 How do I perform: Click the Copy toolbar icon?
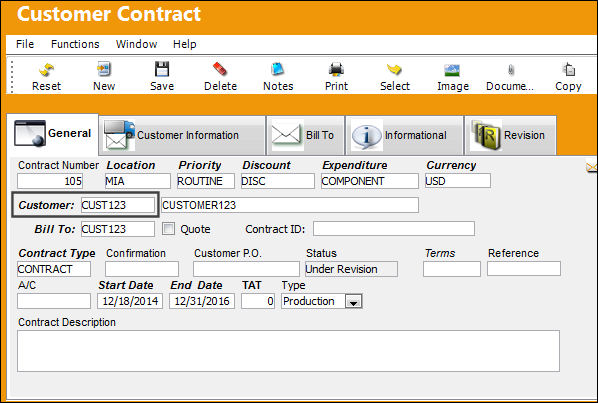[569, 70]
